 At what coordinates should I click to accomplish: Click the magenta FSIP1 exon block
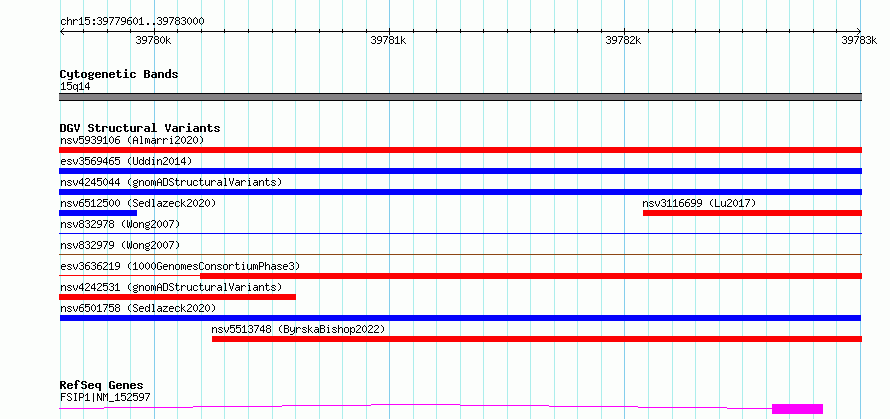(797, 409)
